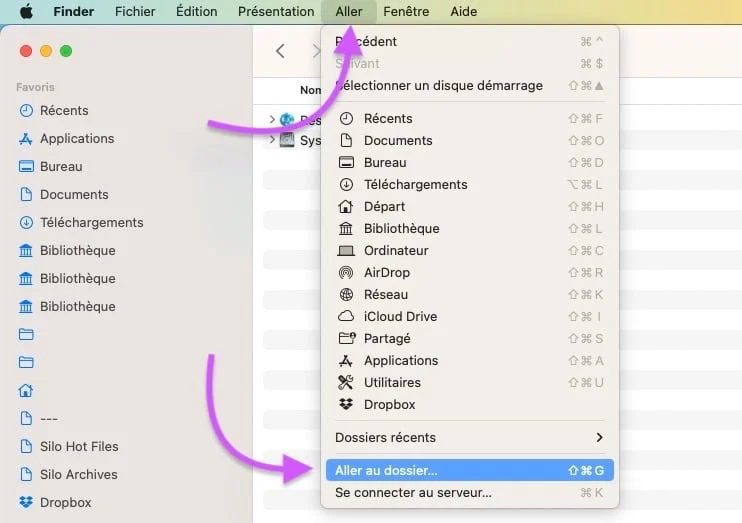Select Silo Archives in sidebar
This screenshot has width=742, height=523.
point(79,474)
